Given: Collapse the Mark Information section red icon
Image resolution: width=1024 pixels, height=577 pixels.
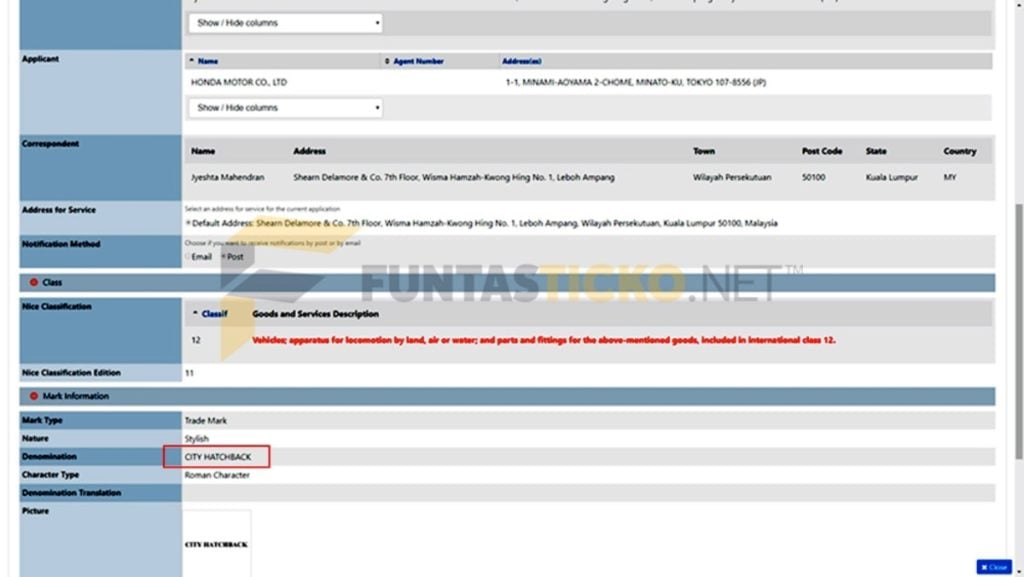Looking at the screenshot, I should coord(33,396).
